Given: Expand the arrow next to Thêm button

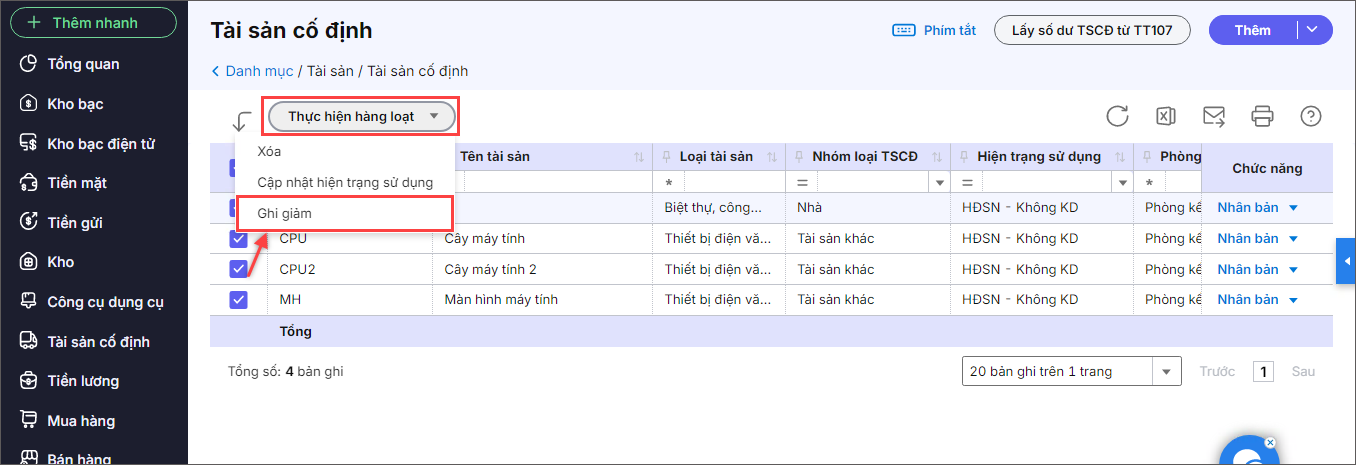Looking at the screenshot, I should pos(1313,30).
